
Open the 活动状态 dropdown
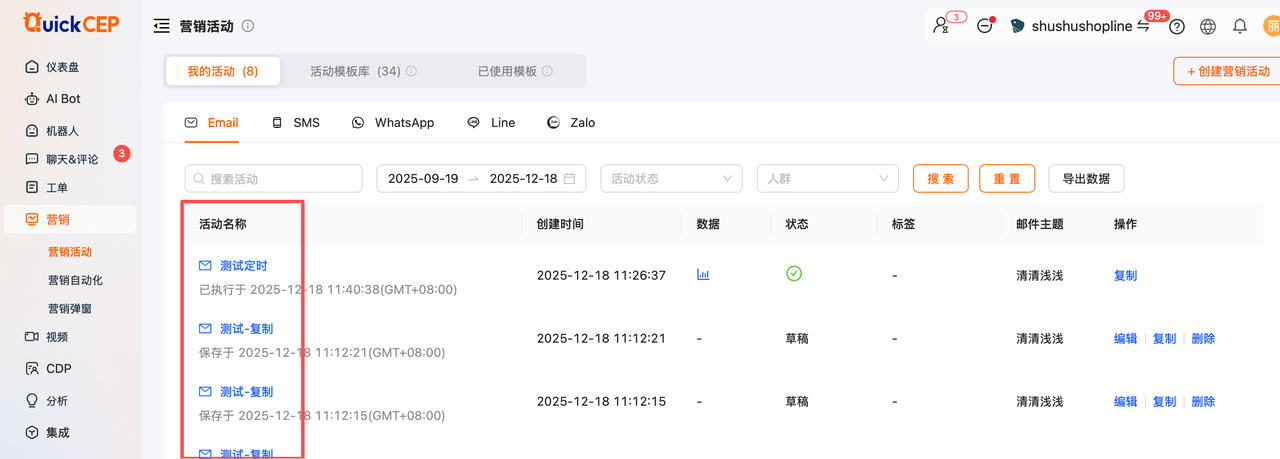click(x=671, y=179)
